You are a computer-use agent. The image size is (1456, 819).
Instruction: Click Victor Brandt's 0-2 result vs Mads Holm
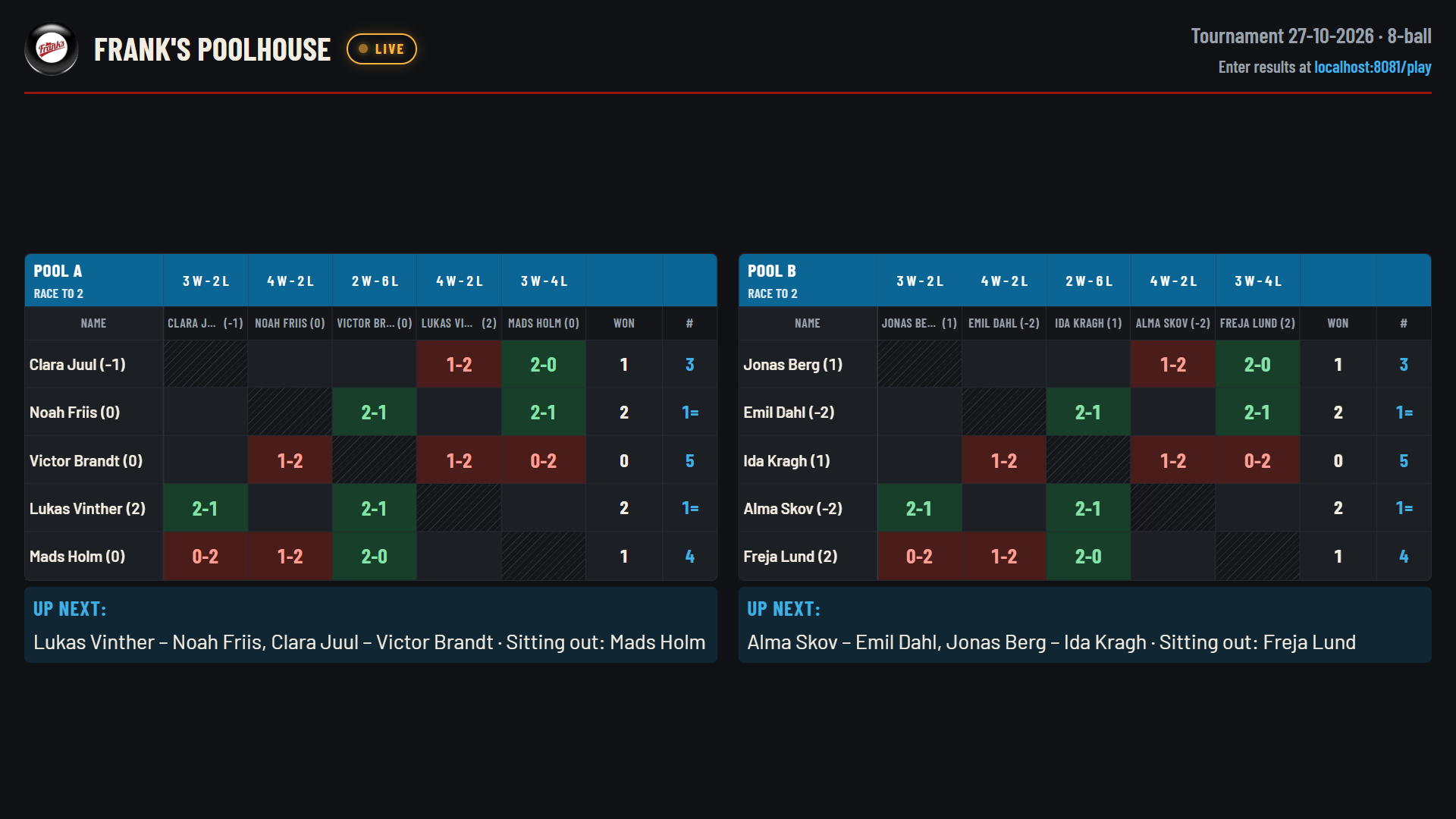point(543,461)
